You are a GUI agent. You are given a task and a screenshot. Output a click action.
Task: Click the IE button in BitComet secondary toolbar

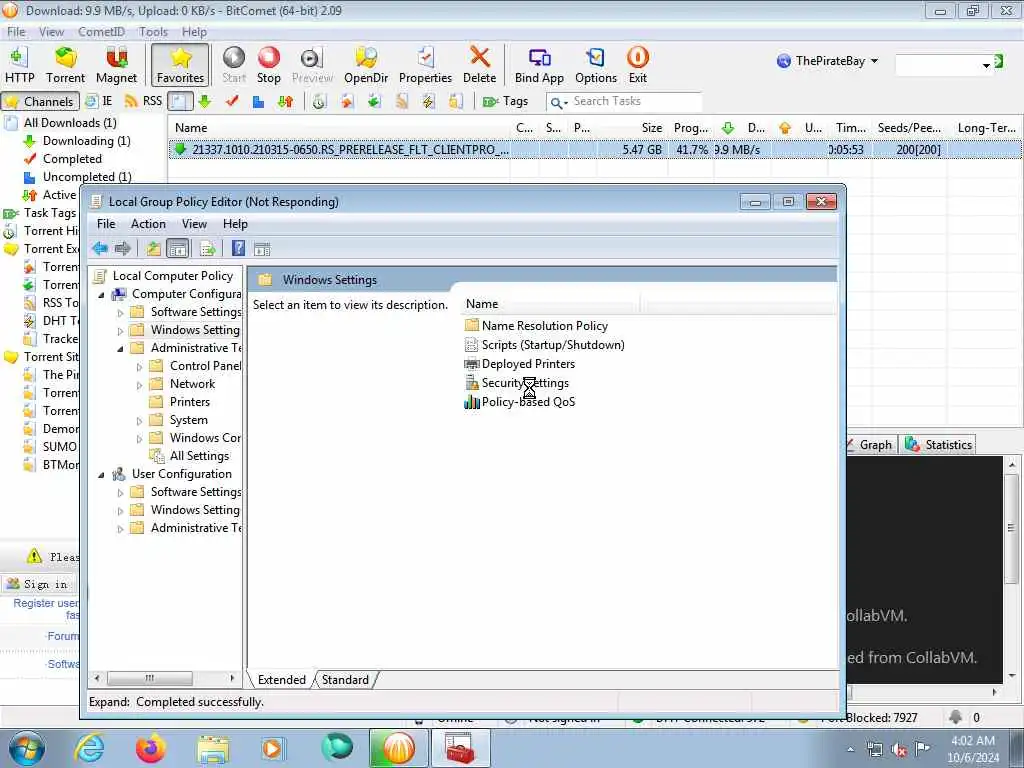(99, 101)
